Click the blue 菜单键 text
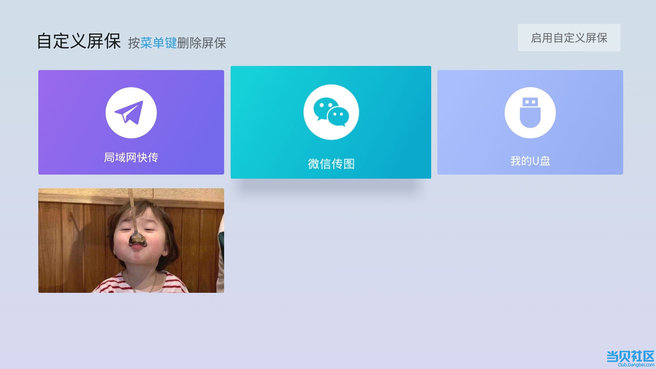 (158, 43)
